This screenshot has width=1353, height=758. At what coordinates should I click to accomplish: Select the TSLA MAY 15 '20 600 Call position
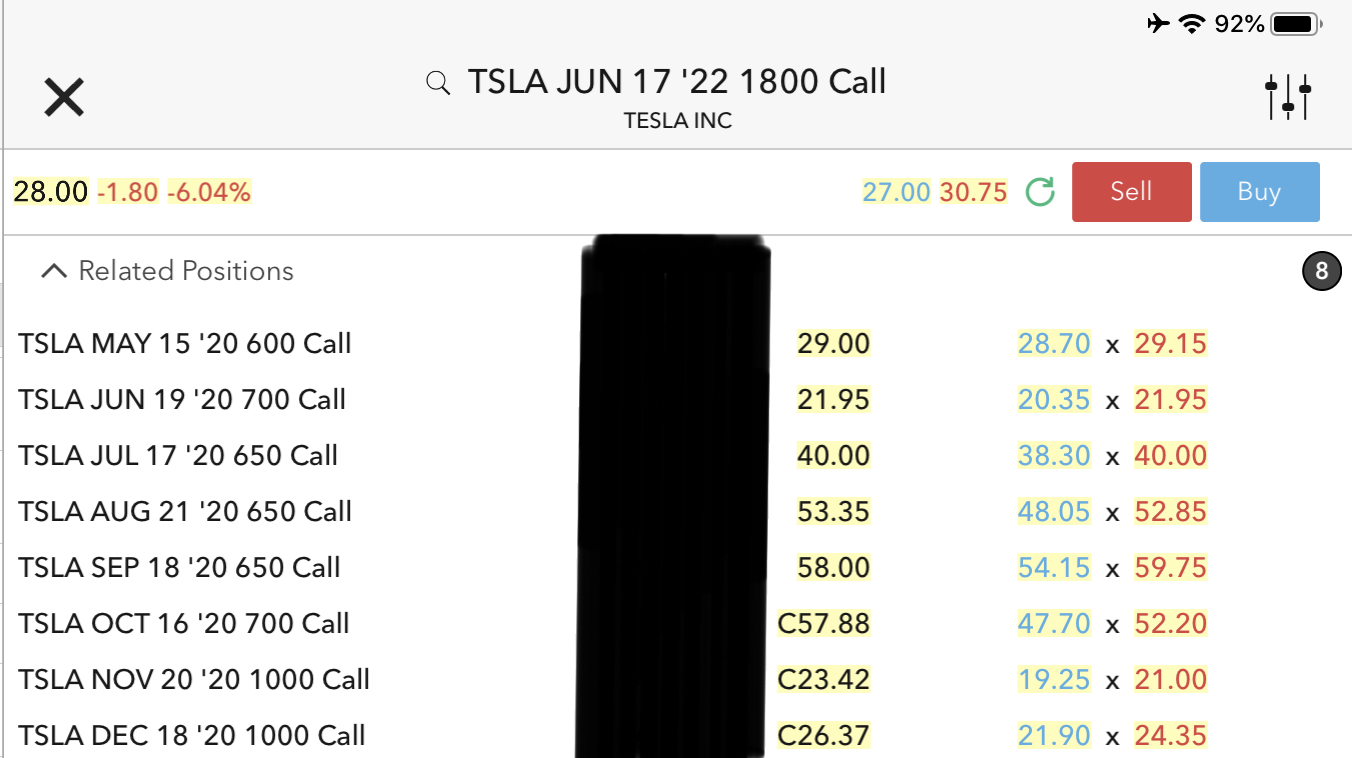point(185,344)
